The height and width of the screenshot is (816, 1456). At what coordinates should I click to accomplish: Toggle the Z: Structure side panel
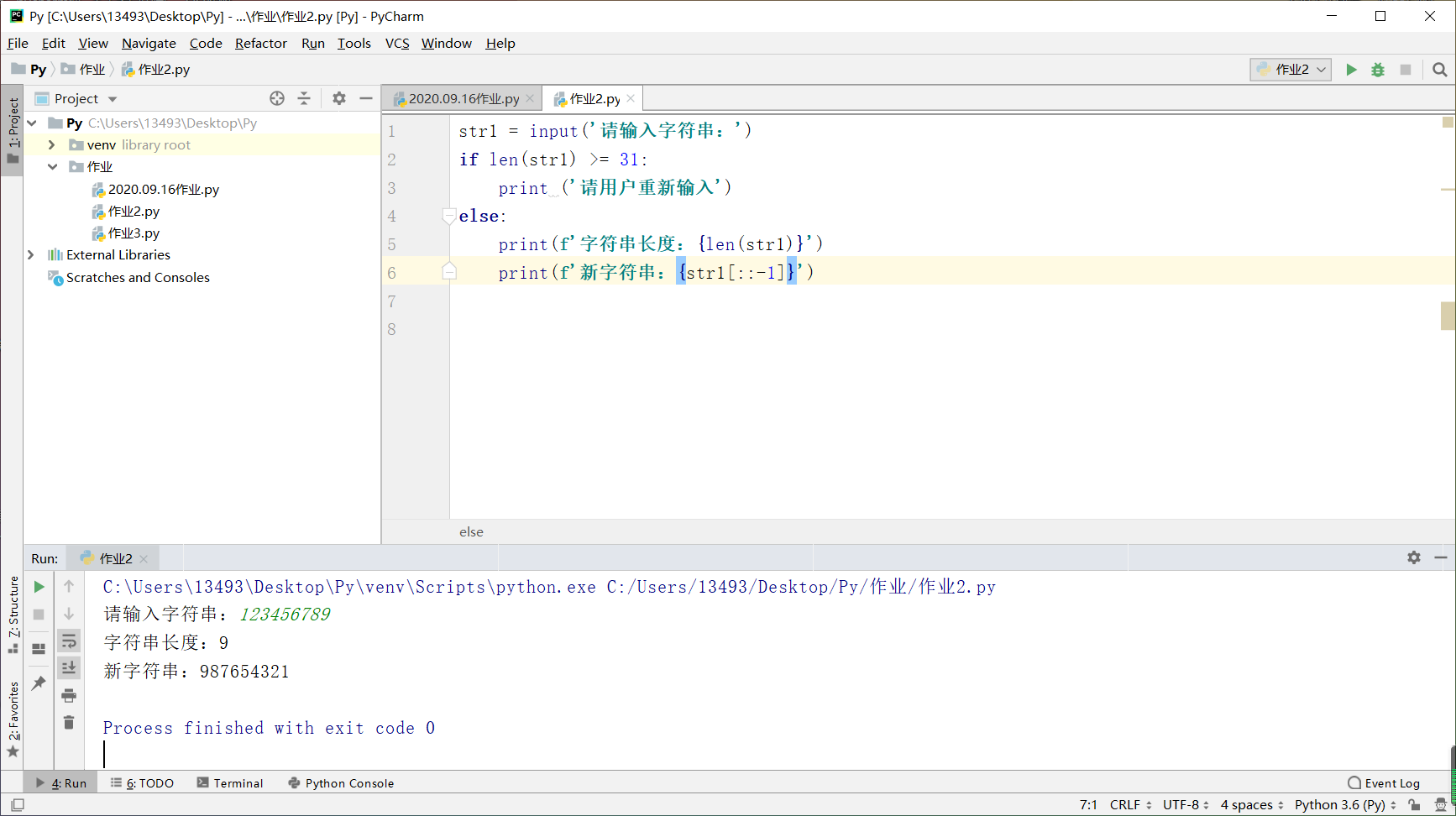pos(13,615)
